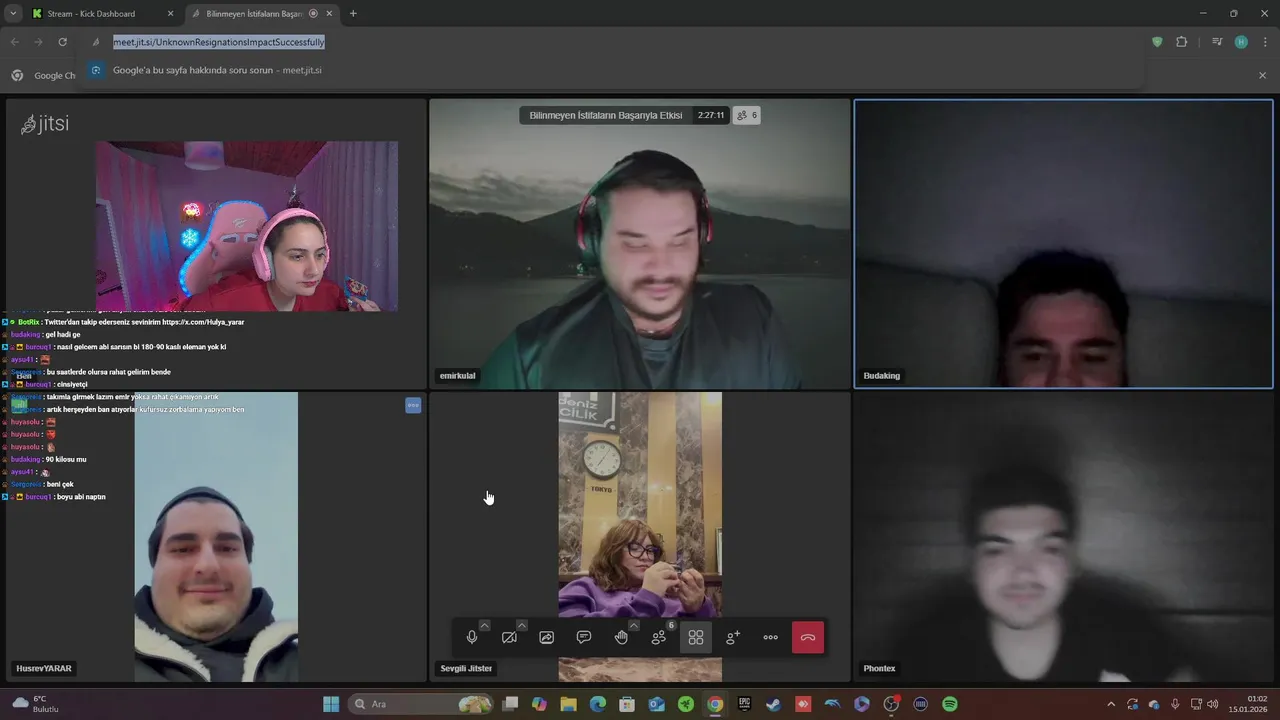Click chat message 'gel hadi ge'
The width and height of the screenshot is (1280, 720).
(x=63, y=334)
